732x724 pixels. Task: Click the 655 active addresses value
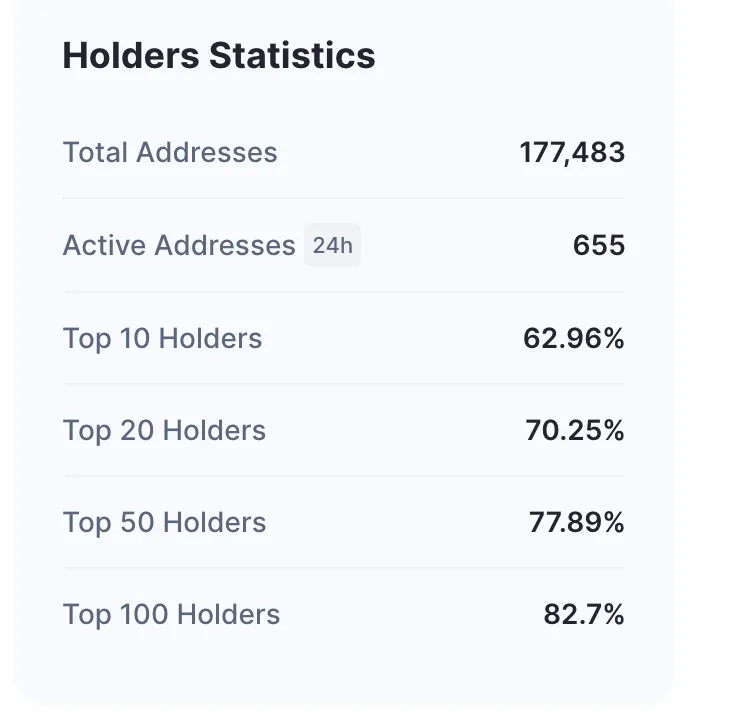(598, 245)
